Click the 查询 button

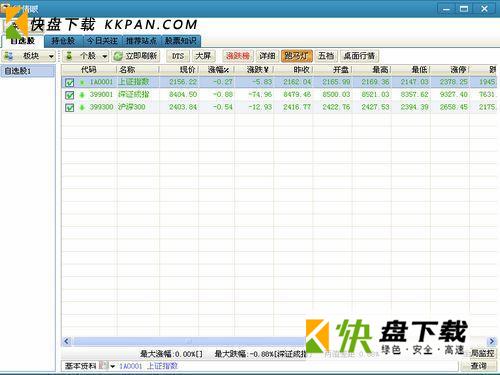tap(479, 366)
